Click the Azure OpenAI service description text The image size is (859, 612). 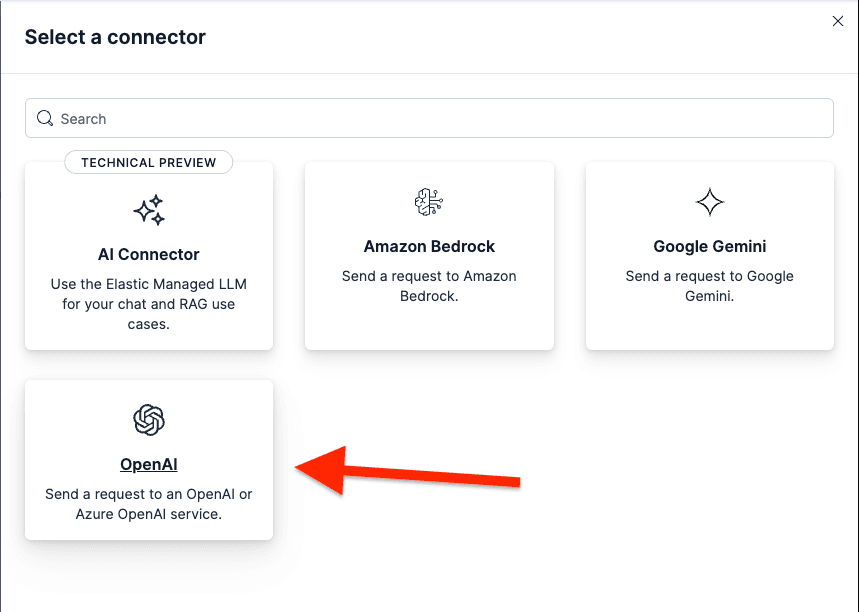pos(148,504)
